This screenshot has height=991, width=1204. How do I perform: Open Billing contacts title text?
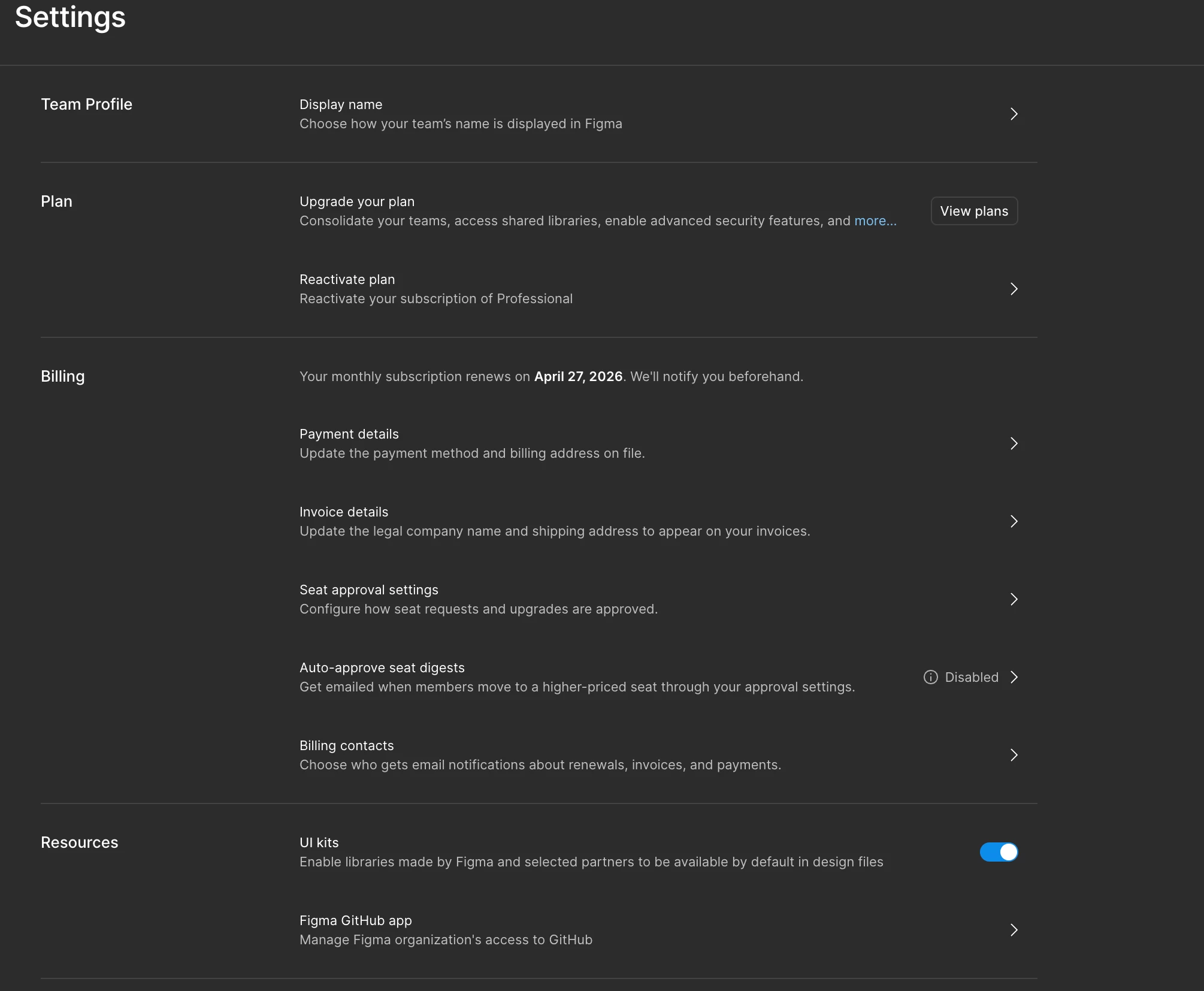(346, 745)
